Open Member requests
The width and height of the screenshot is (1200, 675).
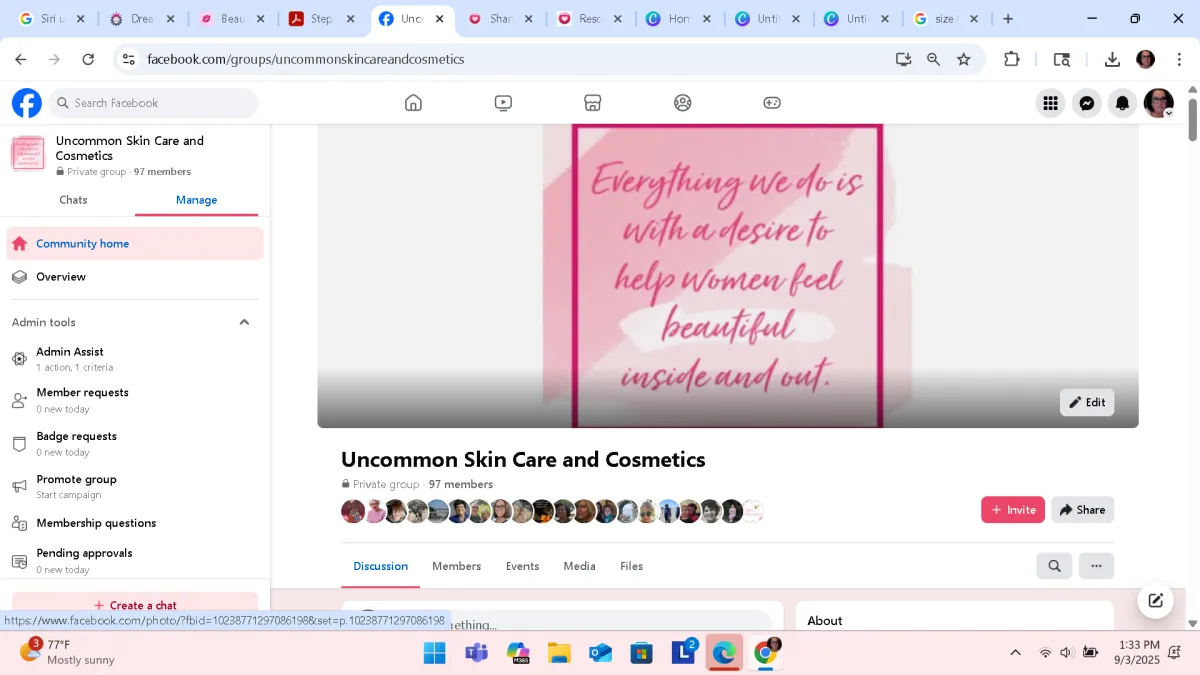[x=135, y=400]
